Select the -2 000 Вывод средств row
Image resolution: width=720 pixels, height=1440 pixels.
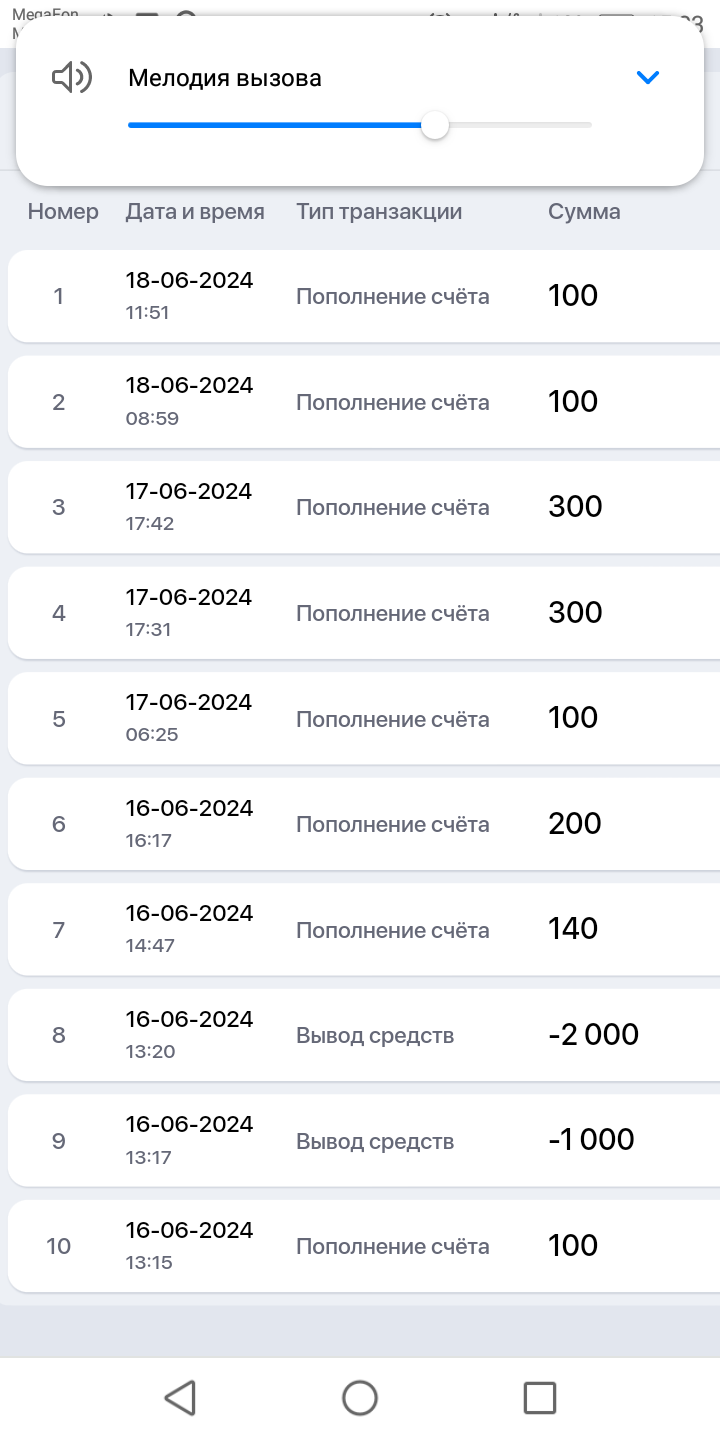[364, 1035]
